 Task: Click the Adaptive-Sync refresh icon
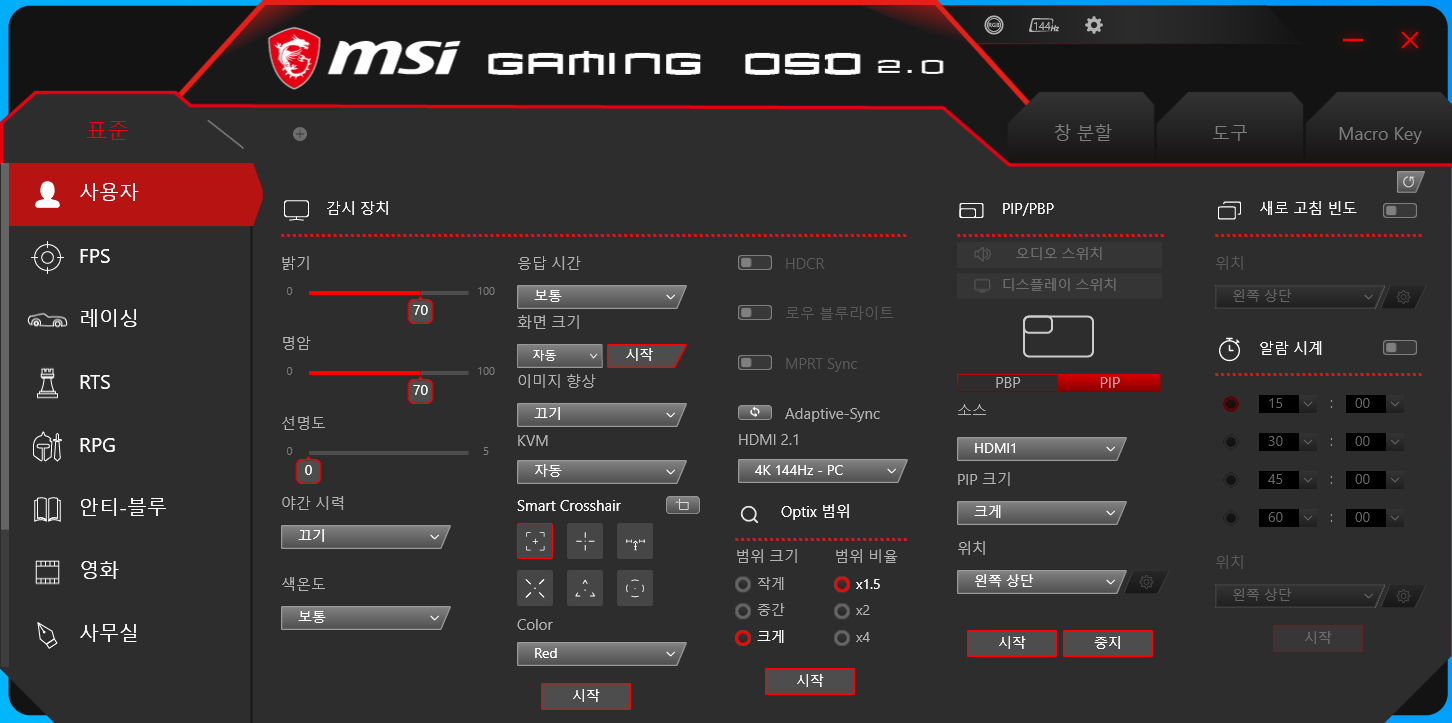click(x=755, y=412)
